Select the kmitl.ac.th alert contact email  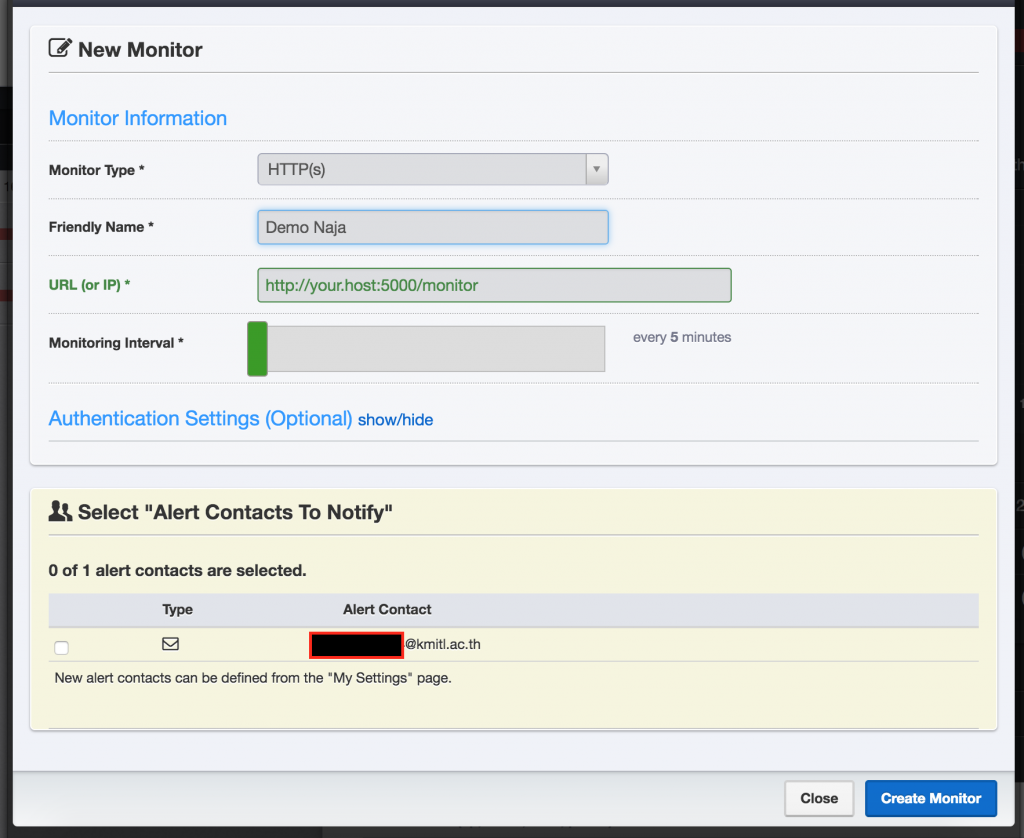[395, 645]
